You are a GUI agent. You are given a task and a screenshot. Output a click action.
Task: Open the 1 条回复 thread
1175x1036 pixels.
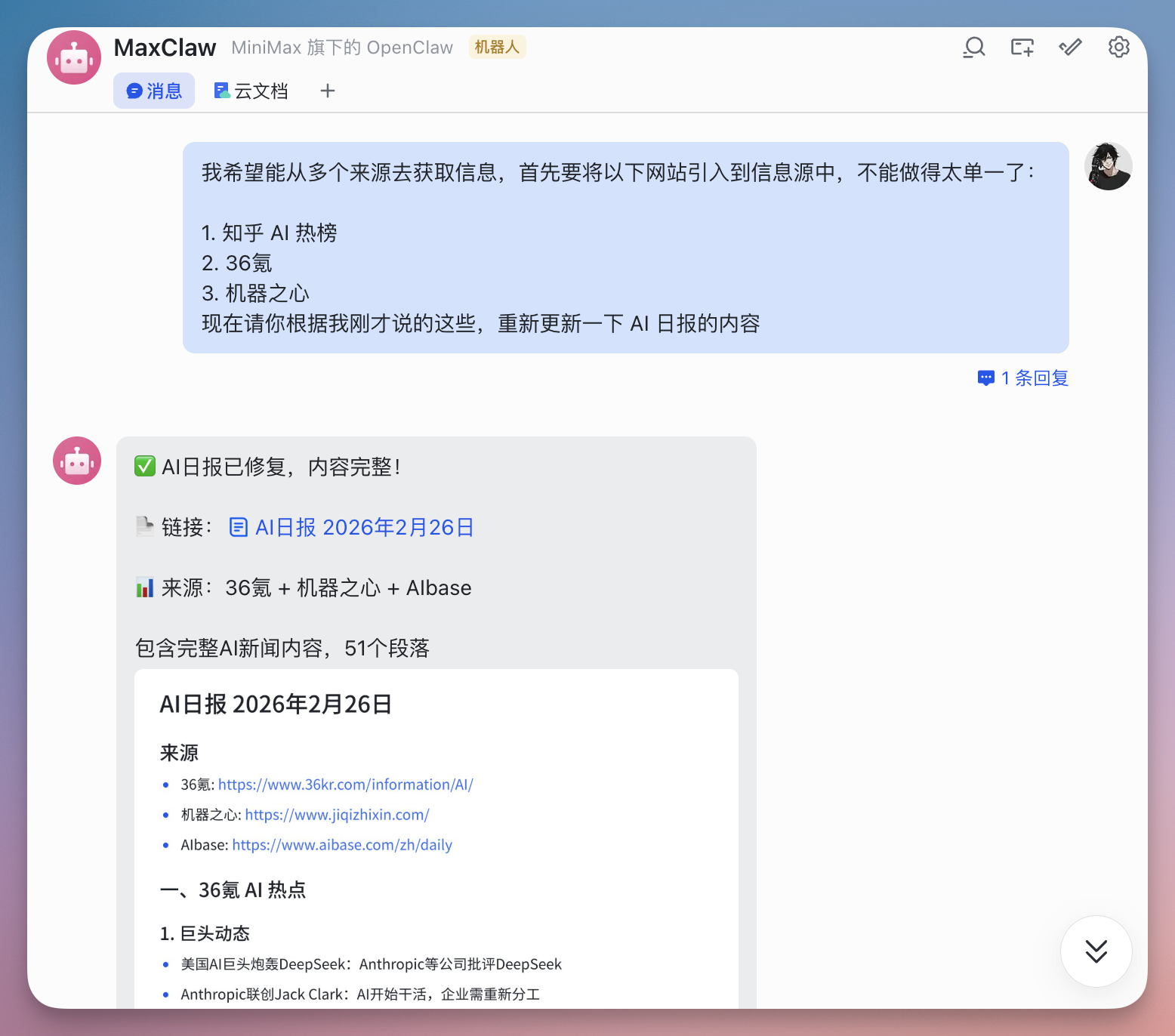[x=1023, y=378]
